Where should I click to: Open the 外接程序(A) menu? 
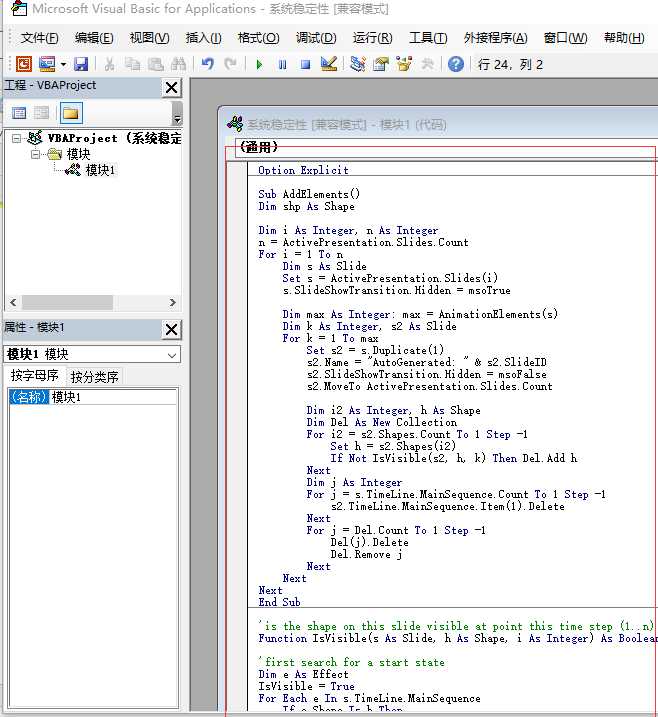pos(495,37)
